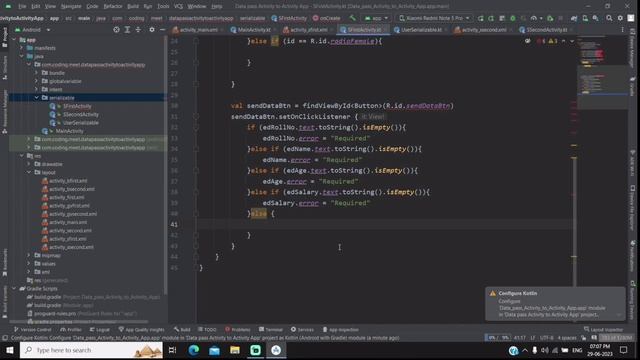Expand the bundle package
The width and height of the screenshot is (640, 360).
coord(37,73)
